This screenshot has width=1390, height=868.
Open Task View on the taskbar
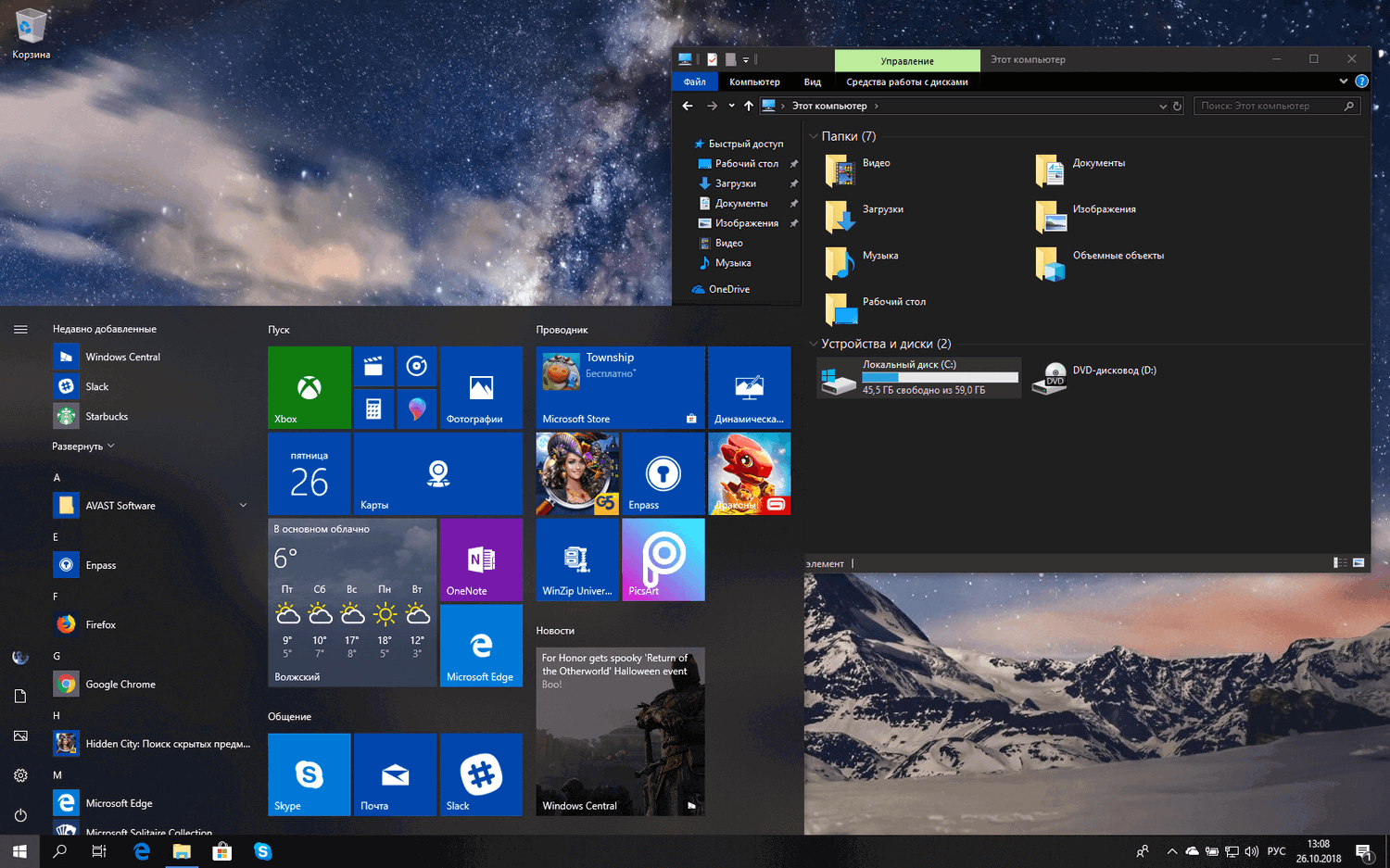99,850
